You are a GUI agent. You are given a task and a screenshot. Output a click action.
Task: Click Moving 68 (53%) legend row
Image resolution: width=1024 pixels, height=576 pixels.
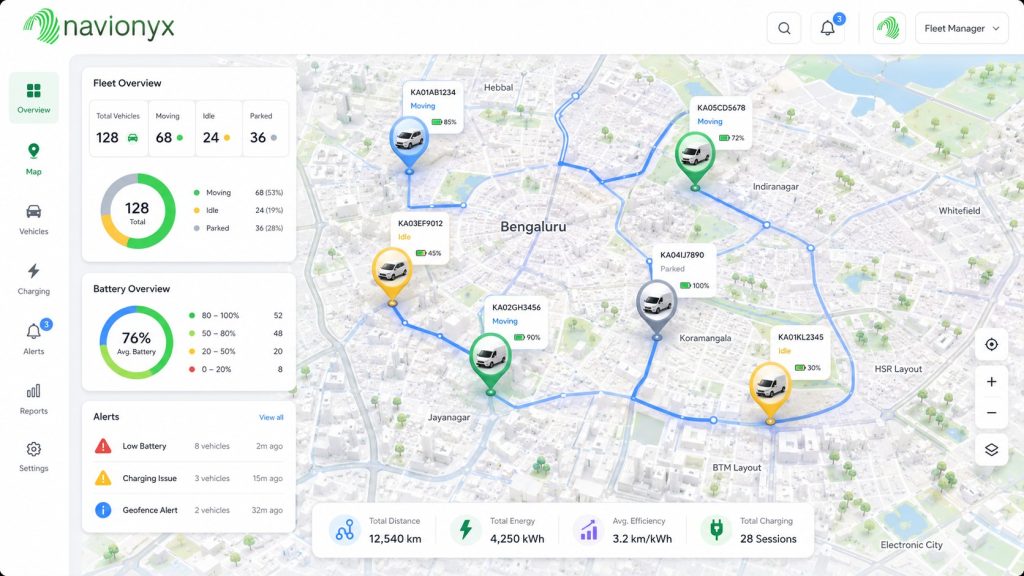point(238,193)
